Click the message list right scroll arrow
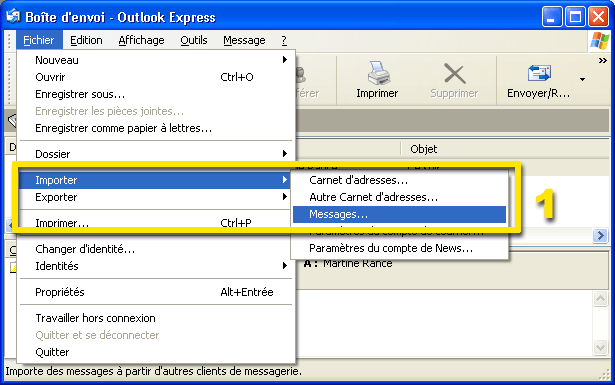 click(x=600, y=236)
